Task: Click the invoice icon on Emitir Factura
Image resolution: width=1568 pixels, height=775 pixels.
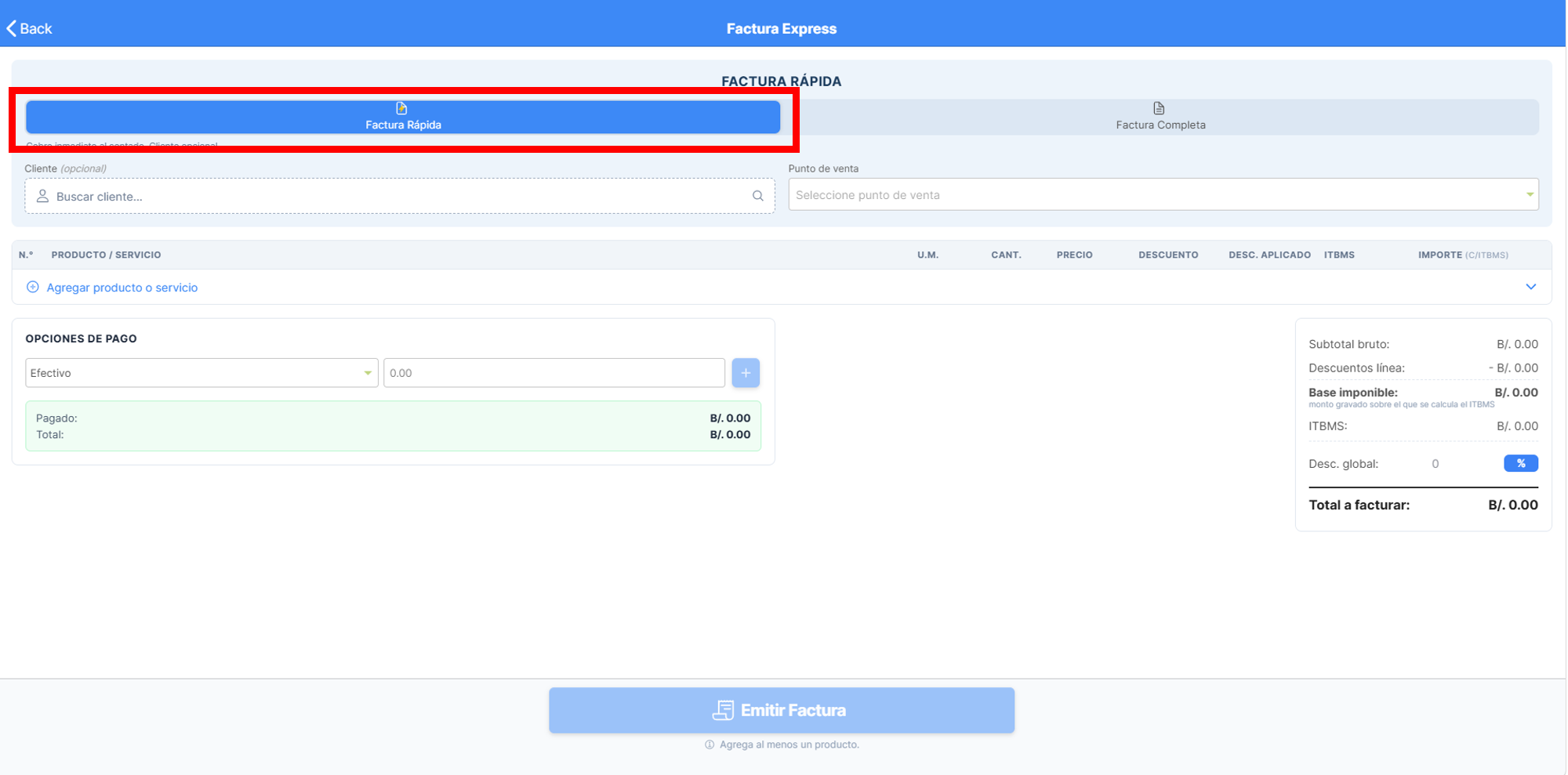Action: tap(723, 710)
